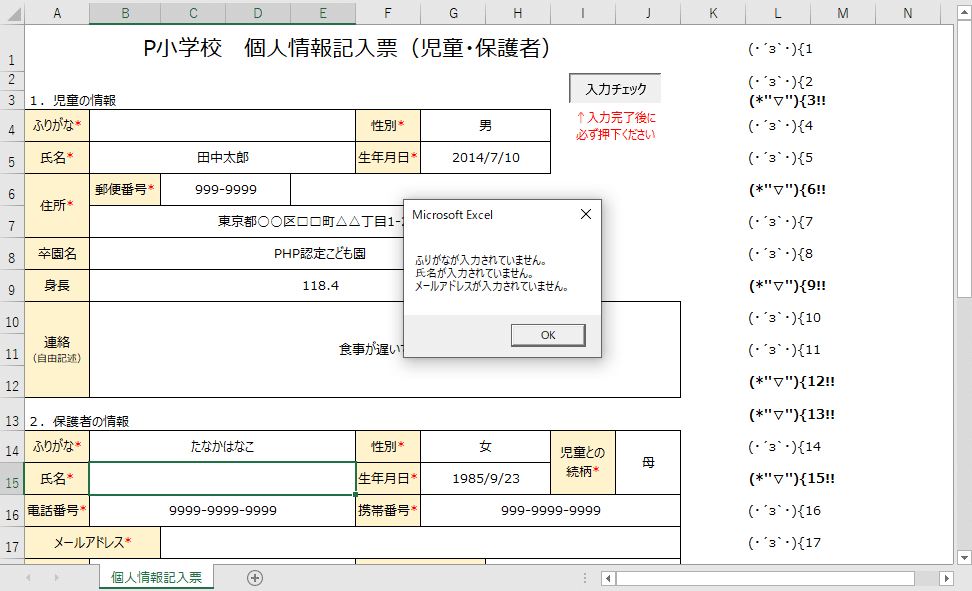Screen dimensions: 972x591
Task: Click the empty guardian 氏名 cell
Action: coord(222,479)
